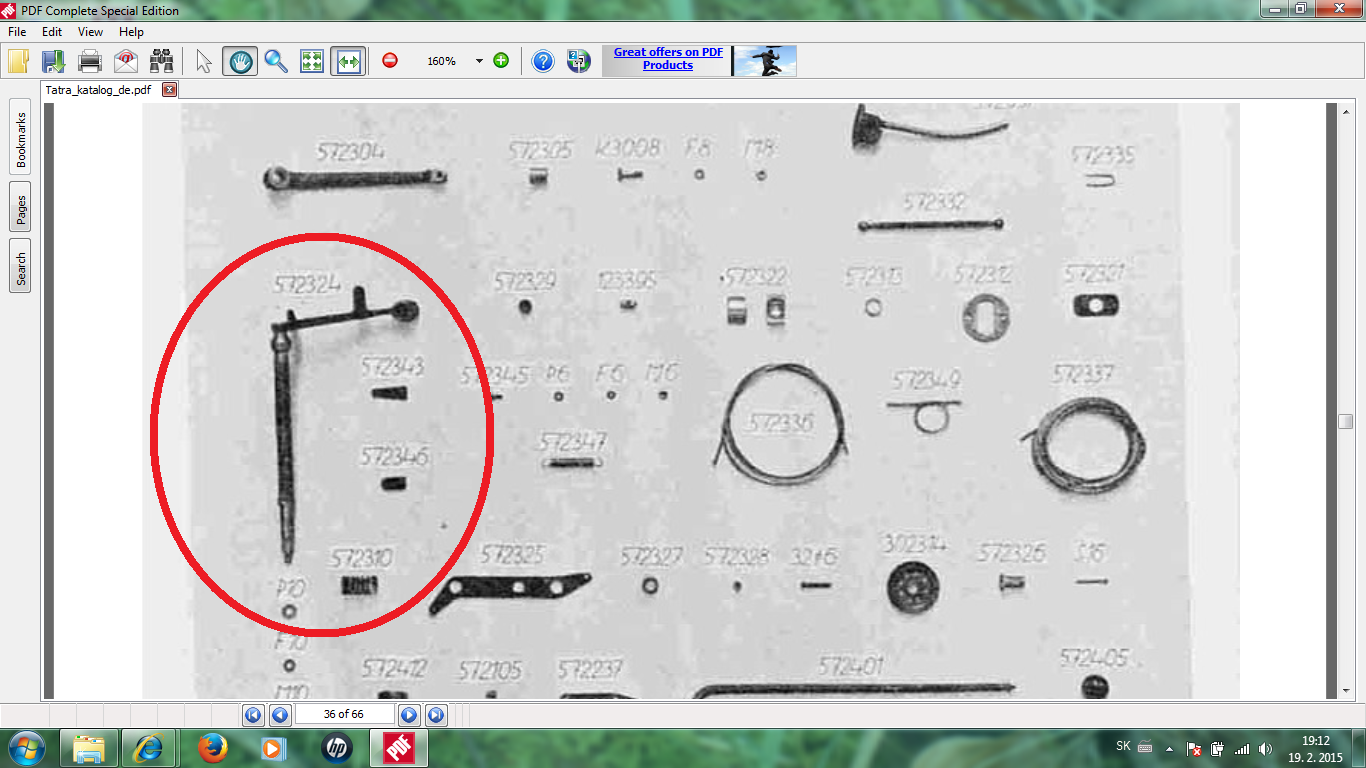The image size is (1366, 768).
Task: Select the magnifier zoom tool
Action: pyautogui.click(x=276, y=61)
